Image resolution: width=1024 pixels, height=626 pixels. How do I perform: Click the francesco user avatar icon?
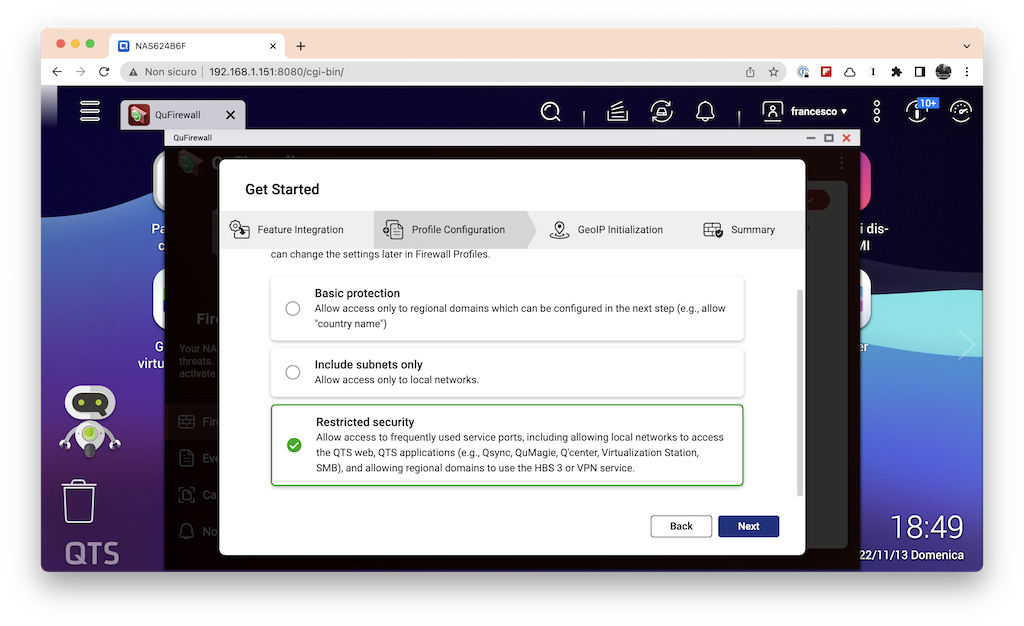[772, 112]
